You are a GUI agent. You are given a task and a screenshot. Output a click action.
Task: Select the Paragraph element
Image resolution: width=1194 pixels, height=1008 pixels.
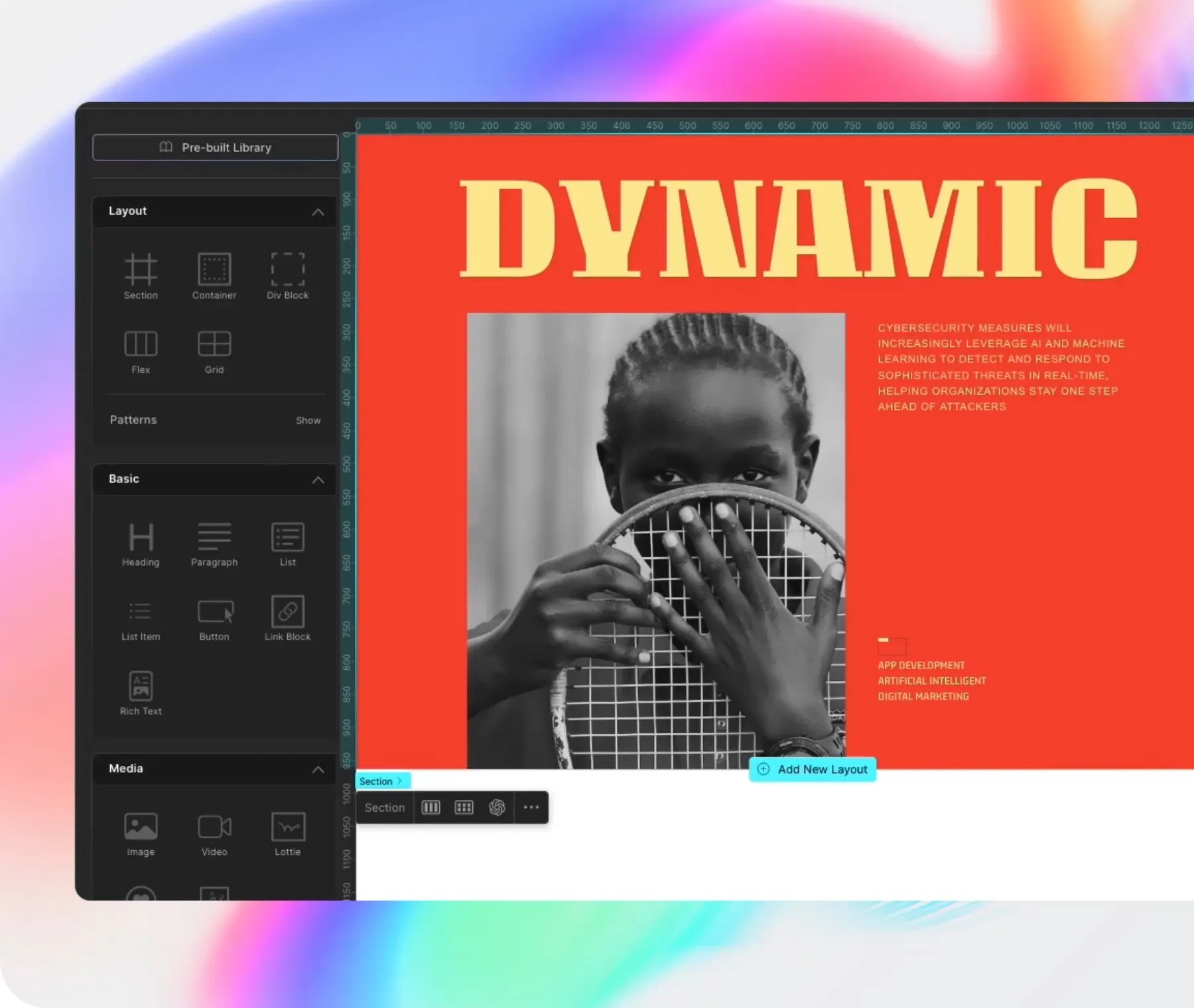click(x=214, y=544)
